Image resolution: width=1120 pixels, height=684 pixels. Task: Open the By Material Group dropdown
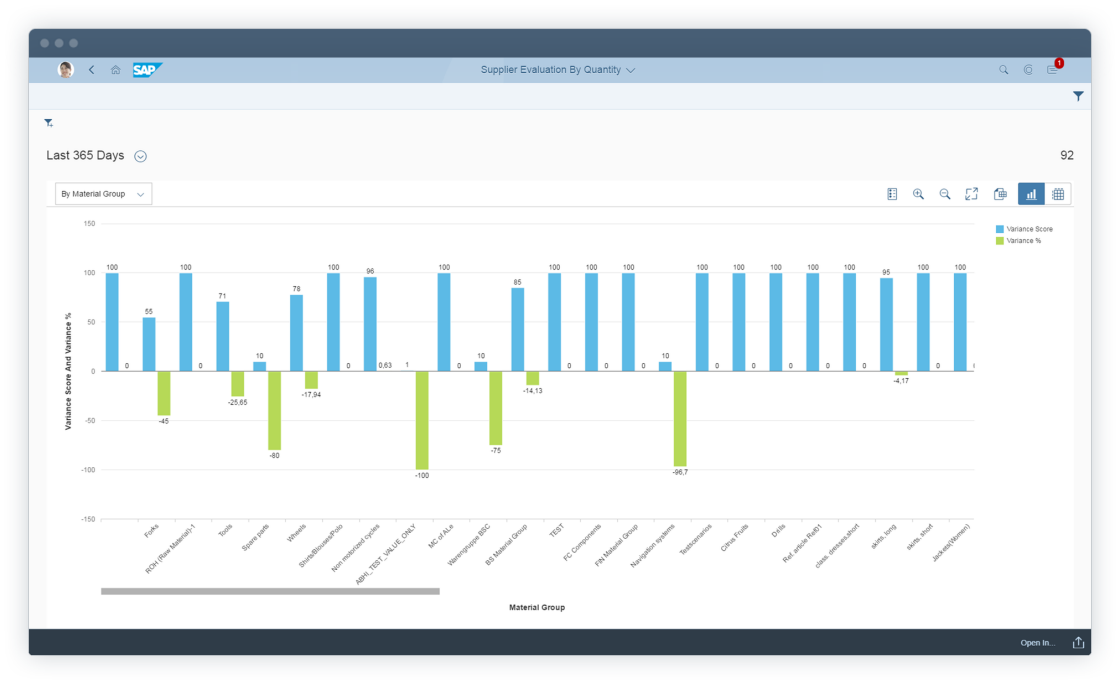104,194
